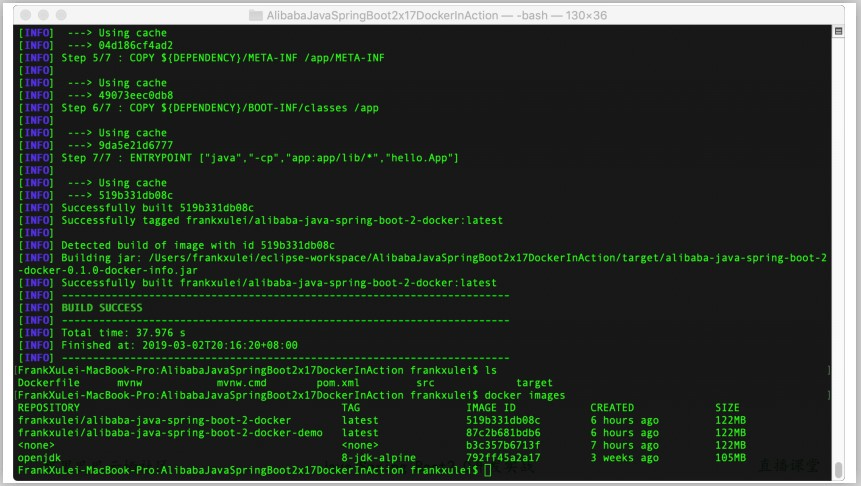Click 'Detected build of image with id' line
The height and width of the screenshot is (486, 861).
pyautogui.click(x=198, y=245)
